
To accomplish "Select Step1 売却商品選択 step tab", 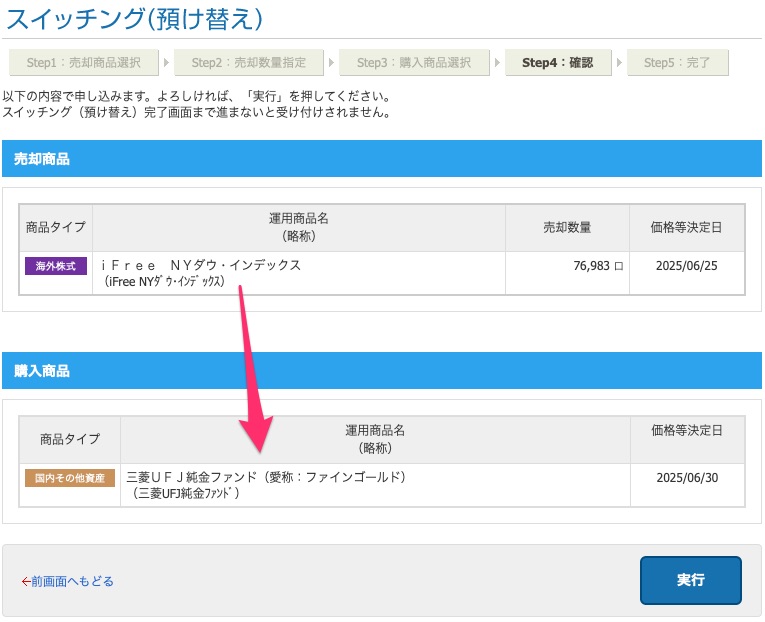I will pyautogui.click(x=83, y=62).
